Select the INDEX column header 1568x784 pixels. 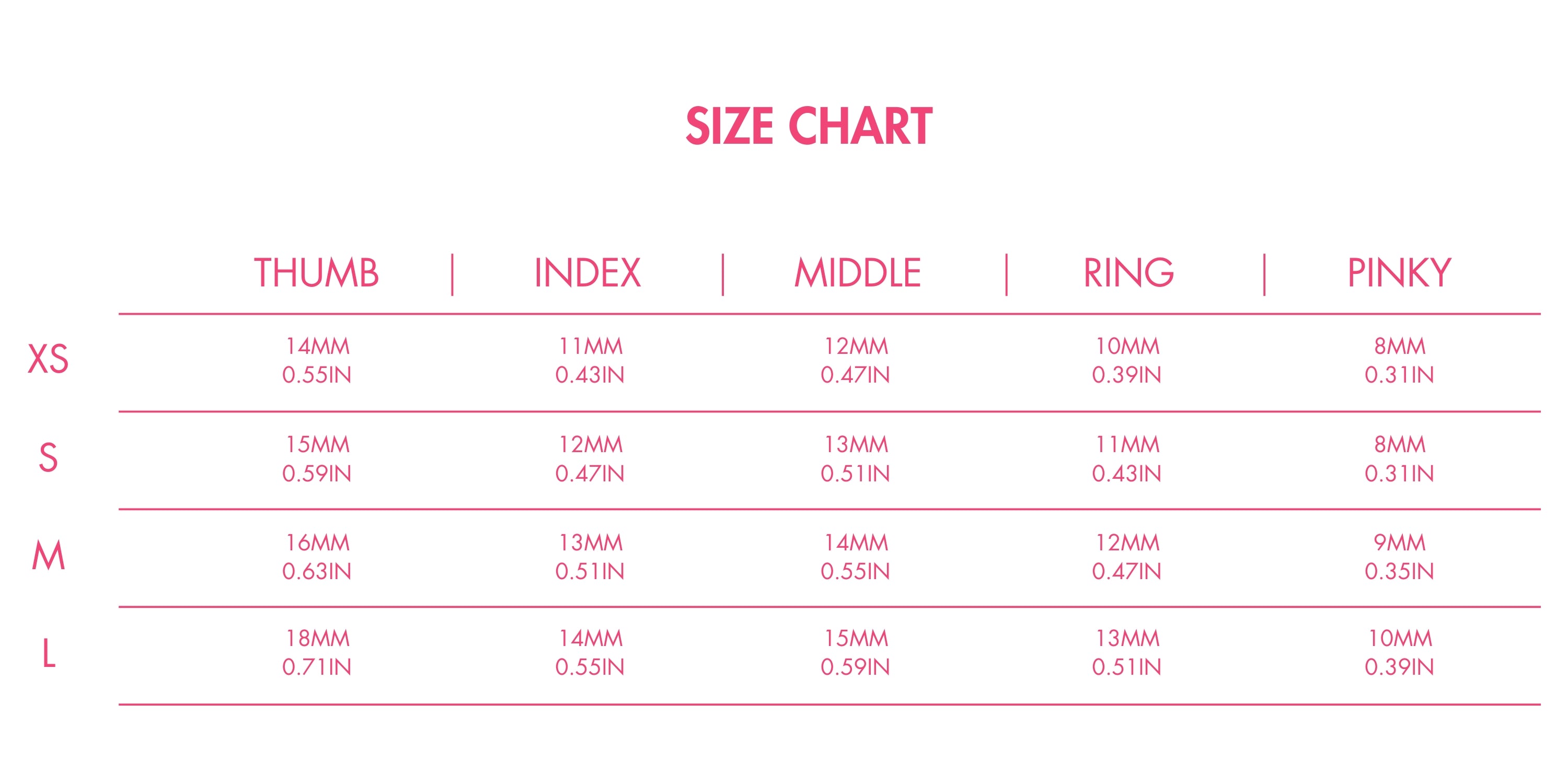[587, 273]
